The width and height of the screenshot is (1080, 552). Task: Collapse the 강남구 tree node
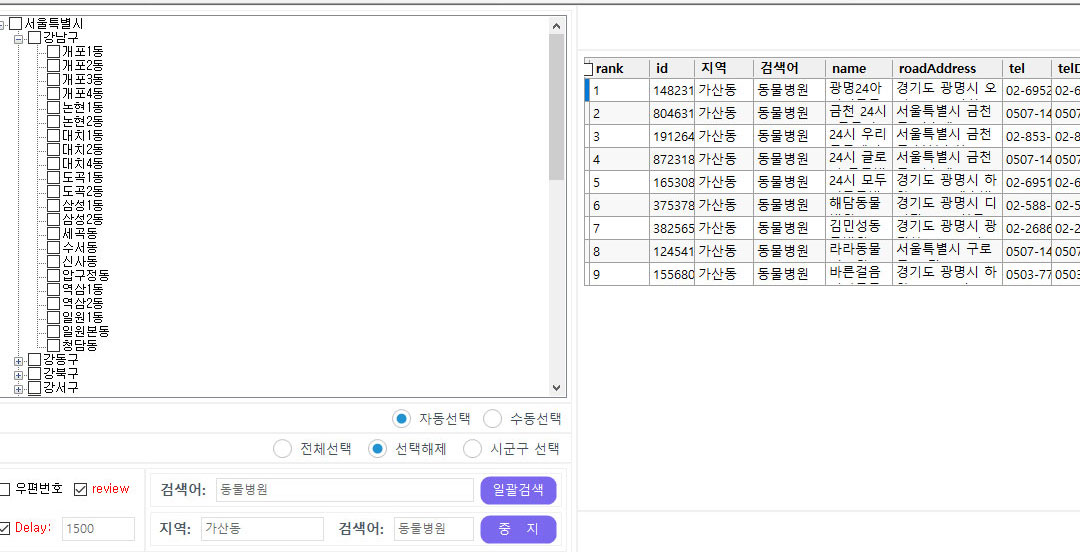point(19,37)
